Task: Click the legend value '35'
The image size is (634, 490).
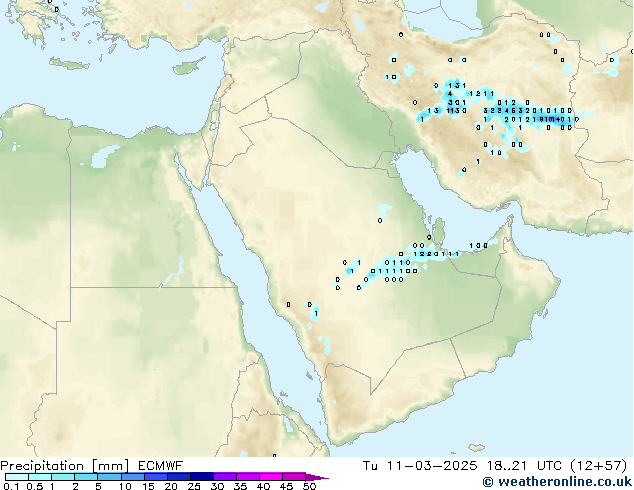Action: (x=241, y=486)
